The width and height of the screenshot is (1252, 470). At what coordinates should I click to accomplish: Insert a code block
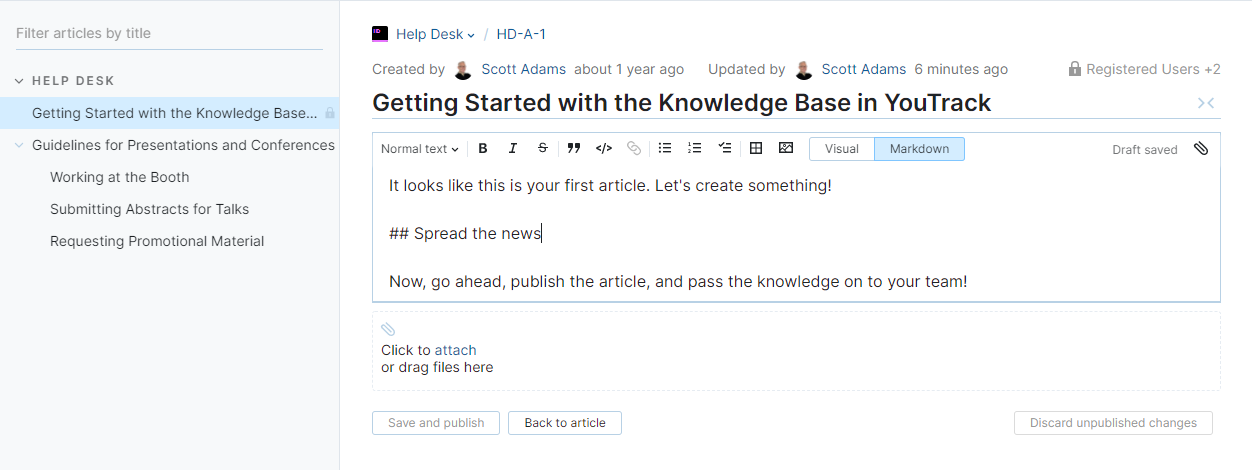[604, 149]
